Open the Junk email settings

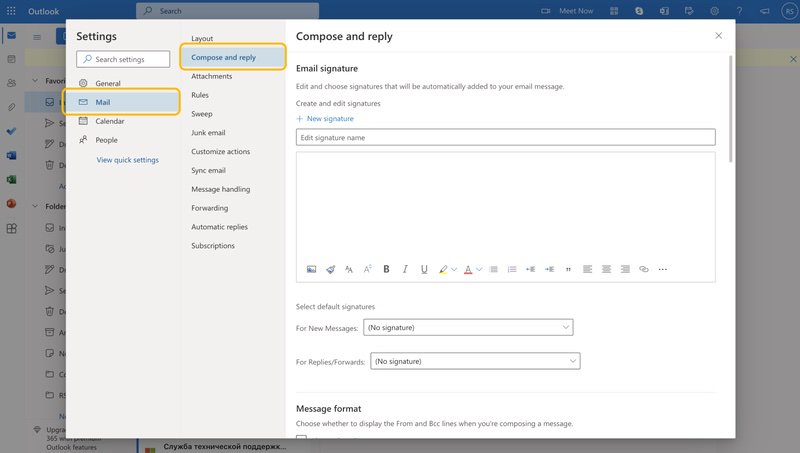point(208,133)
